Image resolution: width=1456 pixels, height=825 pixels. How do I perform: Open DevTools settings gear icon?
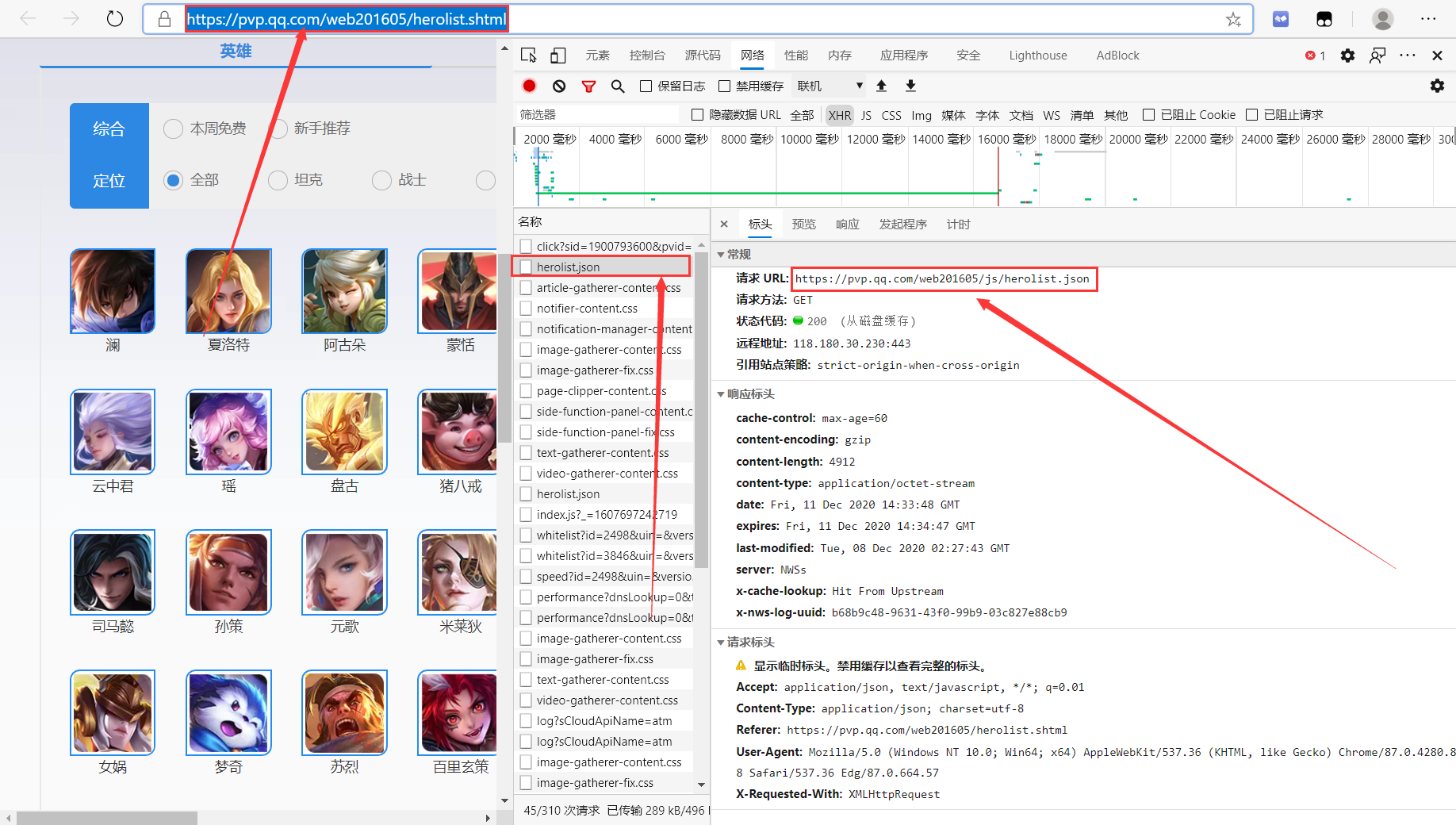point(1347,56)
